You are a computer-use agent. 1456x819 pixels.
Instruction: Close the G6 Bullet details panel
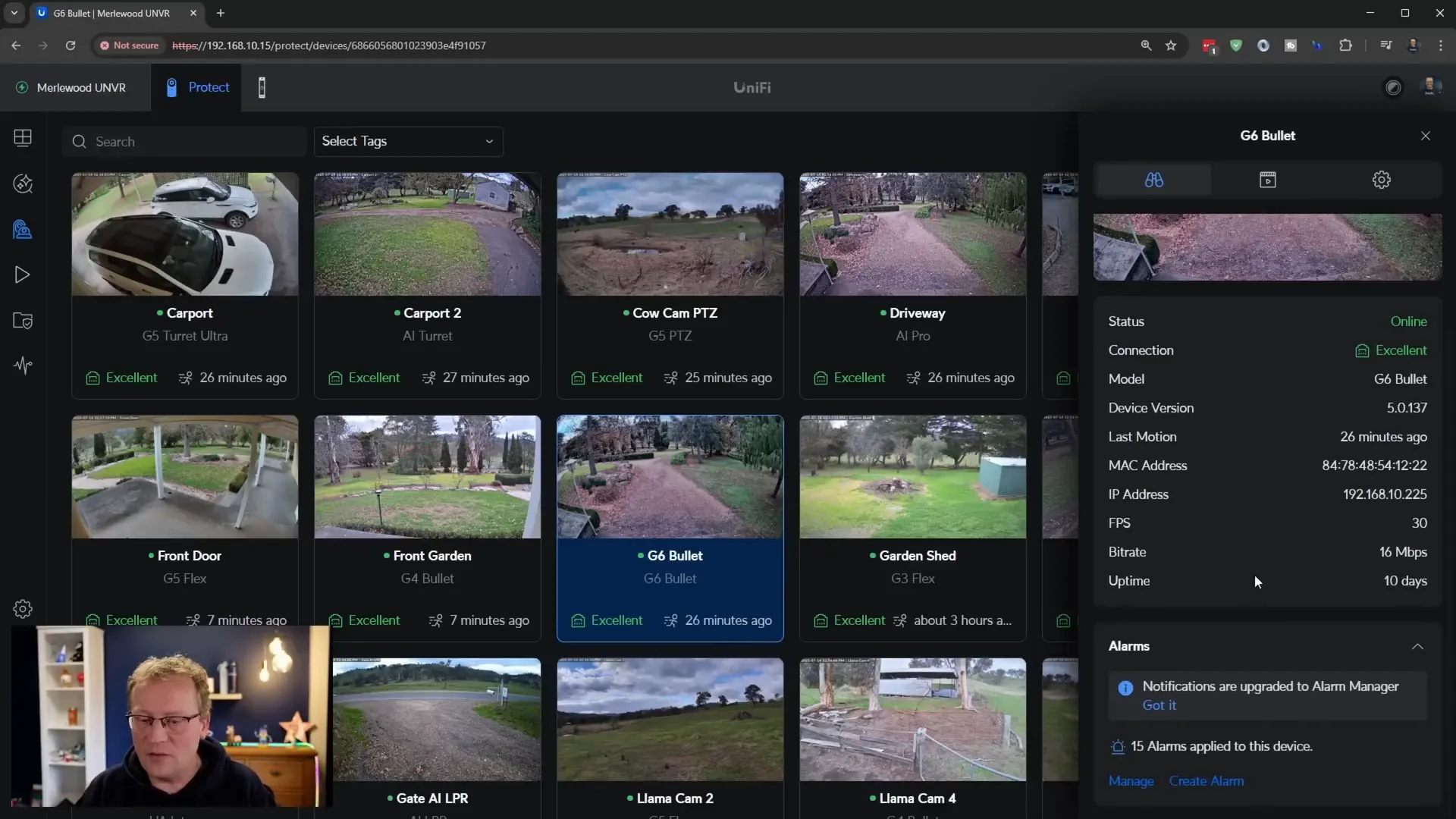(1426, 136)
